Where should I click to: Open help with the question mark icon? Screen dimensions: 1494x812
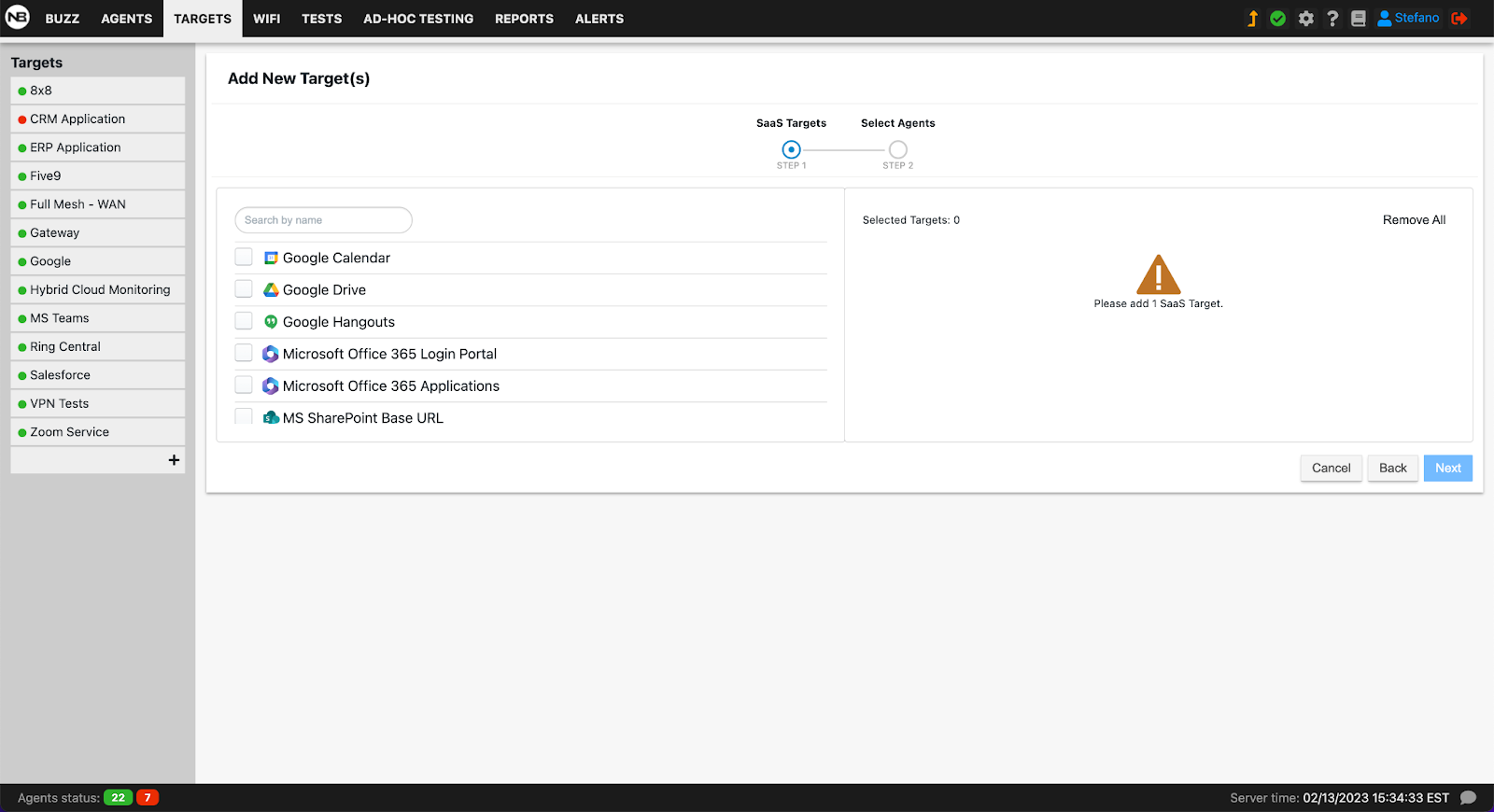[1332, 19]
